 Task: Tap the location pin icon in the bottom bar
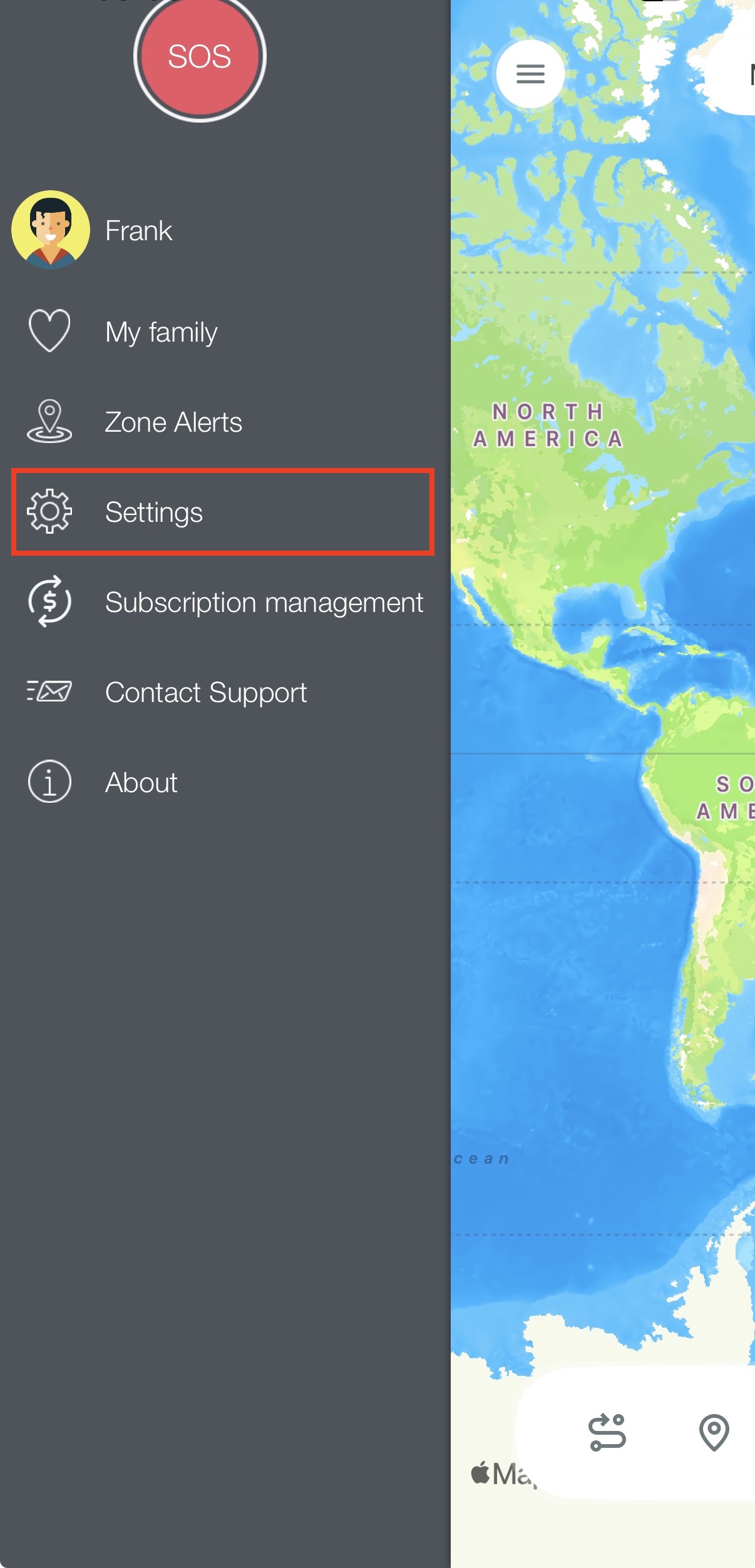pyautogui.click(x=714, y=1432)
